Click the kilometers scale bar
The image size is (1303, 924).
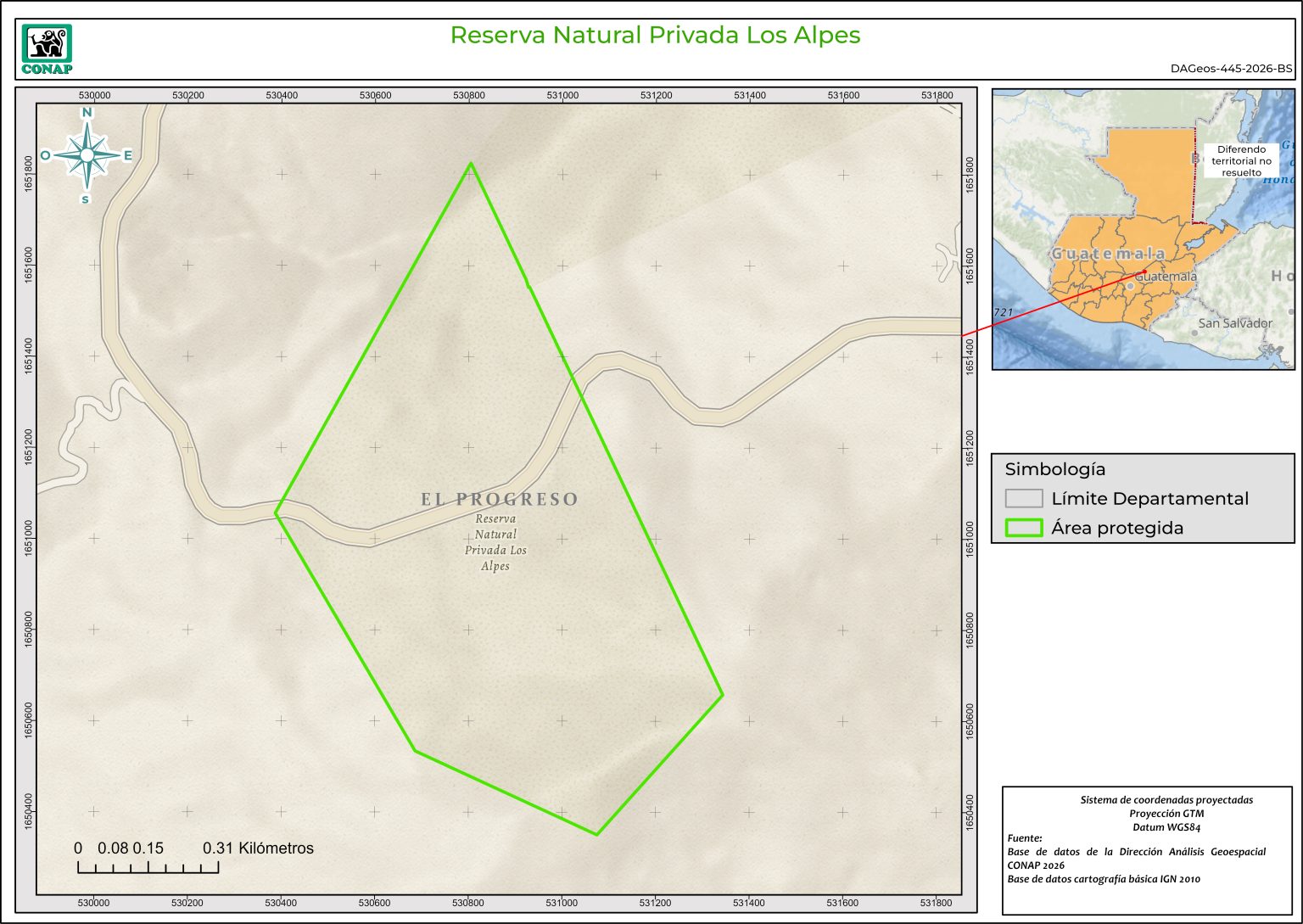click(148, 866)
